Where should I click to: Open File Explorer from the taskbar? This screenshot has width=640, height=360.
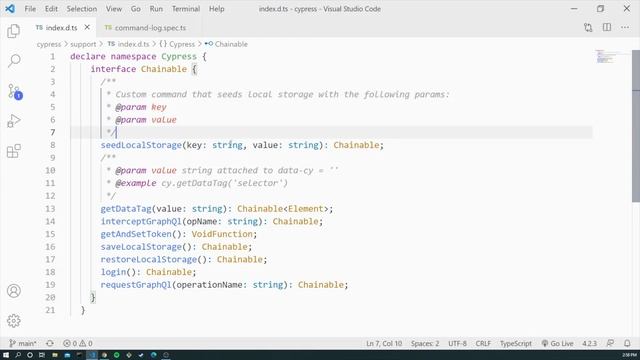tap(55, 355)
